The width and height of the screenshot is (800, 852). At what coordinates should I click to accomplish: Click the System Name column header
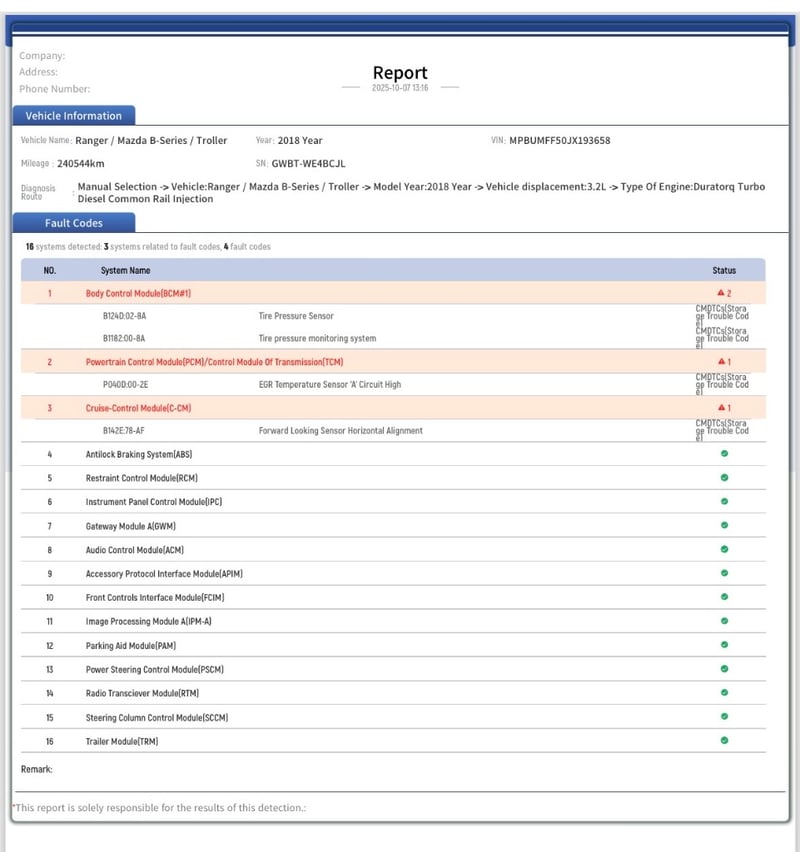point(125,270)
